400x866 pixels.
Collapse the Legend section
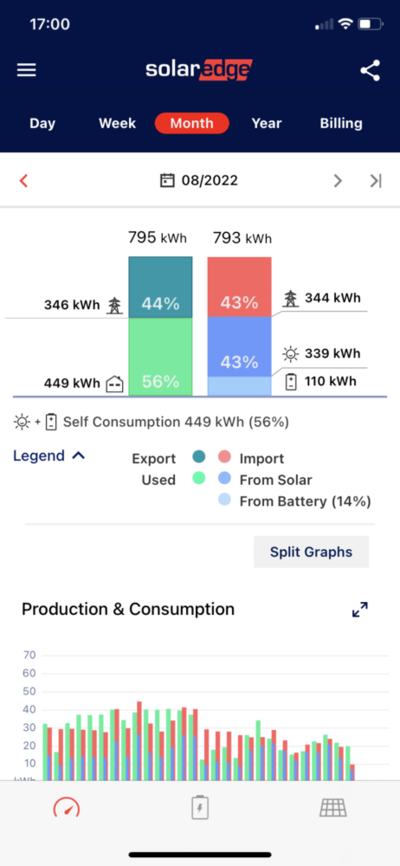[49, 456]
